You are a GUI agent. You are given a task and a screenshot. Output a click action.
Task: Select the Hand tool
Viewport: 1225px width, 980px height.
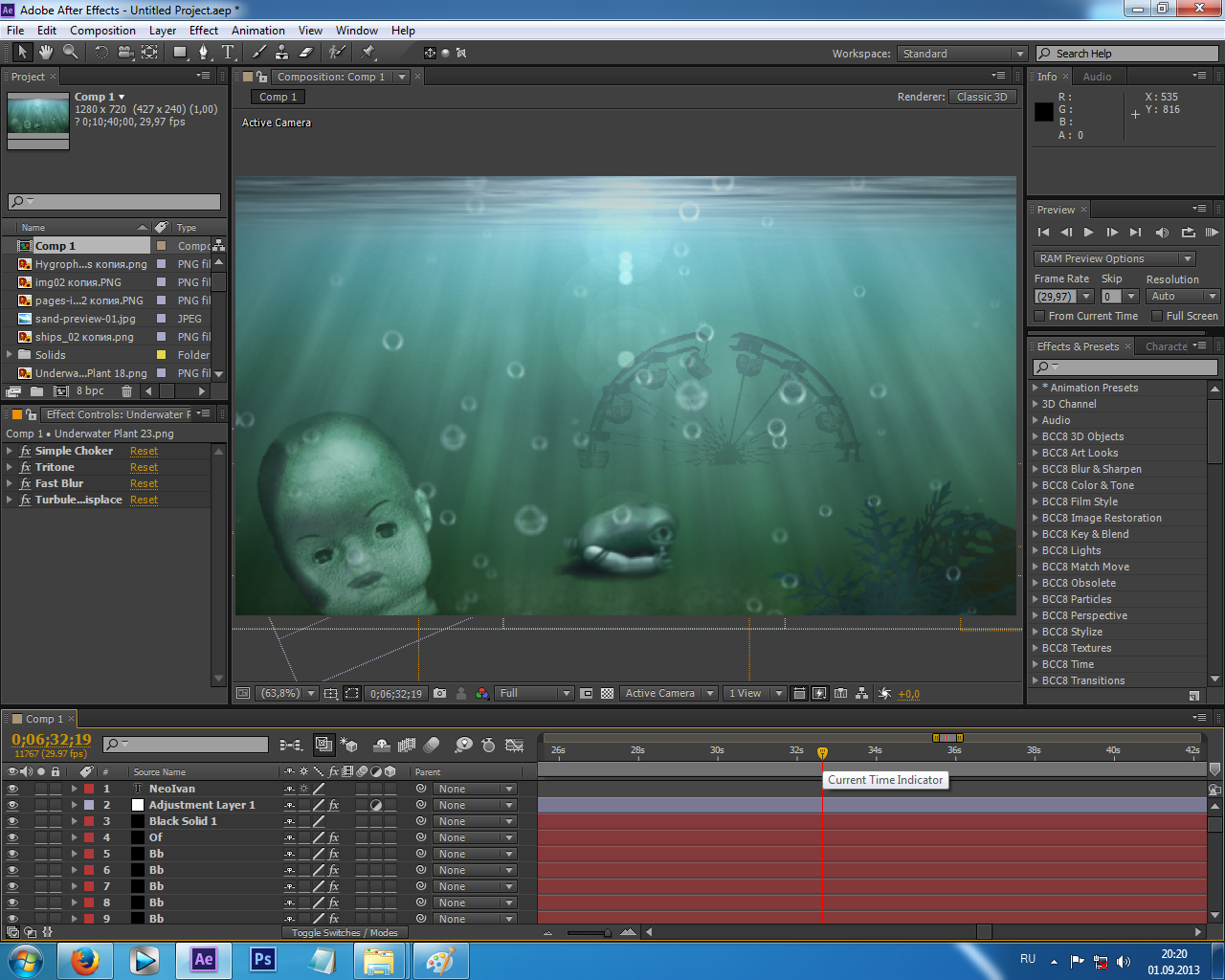[46, 52]
